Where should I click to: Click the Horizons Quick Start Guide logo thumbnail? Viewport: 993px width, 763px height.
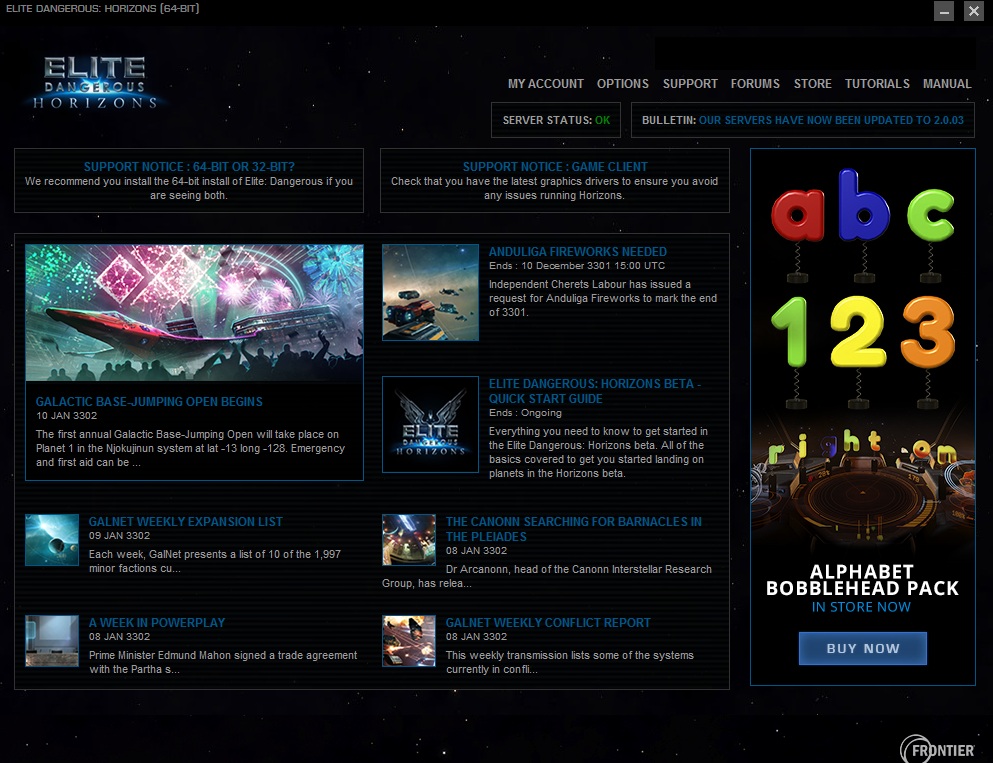pos(431,424)
